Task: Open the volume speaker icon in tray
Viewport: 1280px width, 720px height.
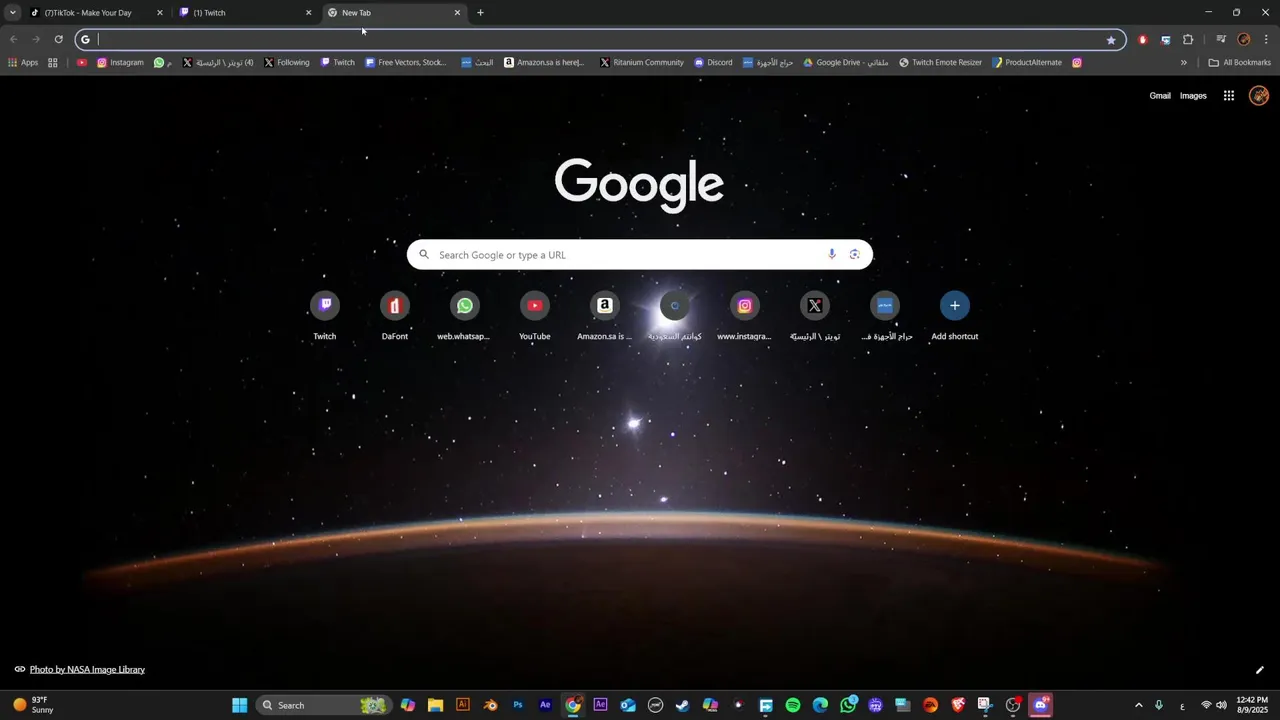Action: pyautogui.click(x=1221, y=705)
